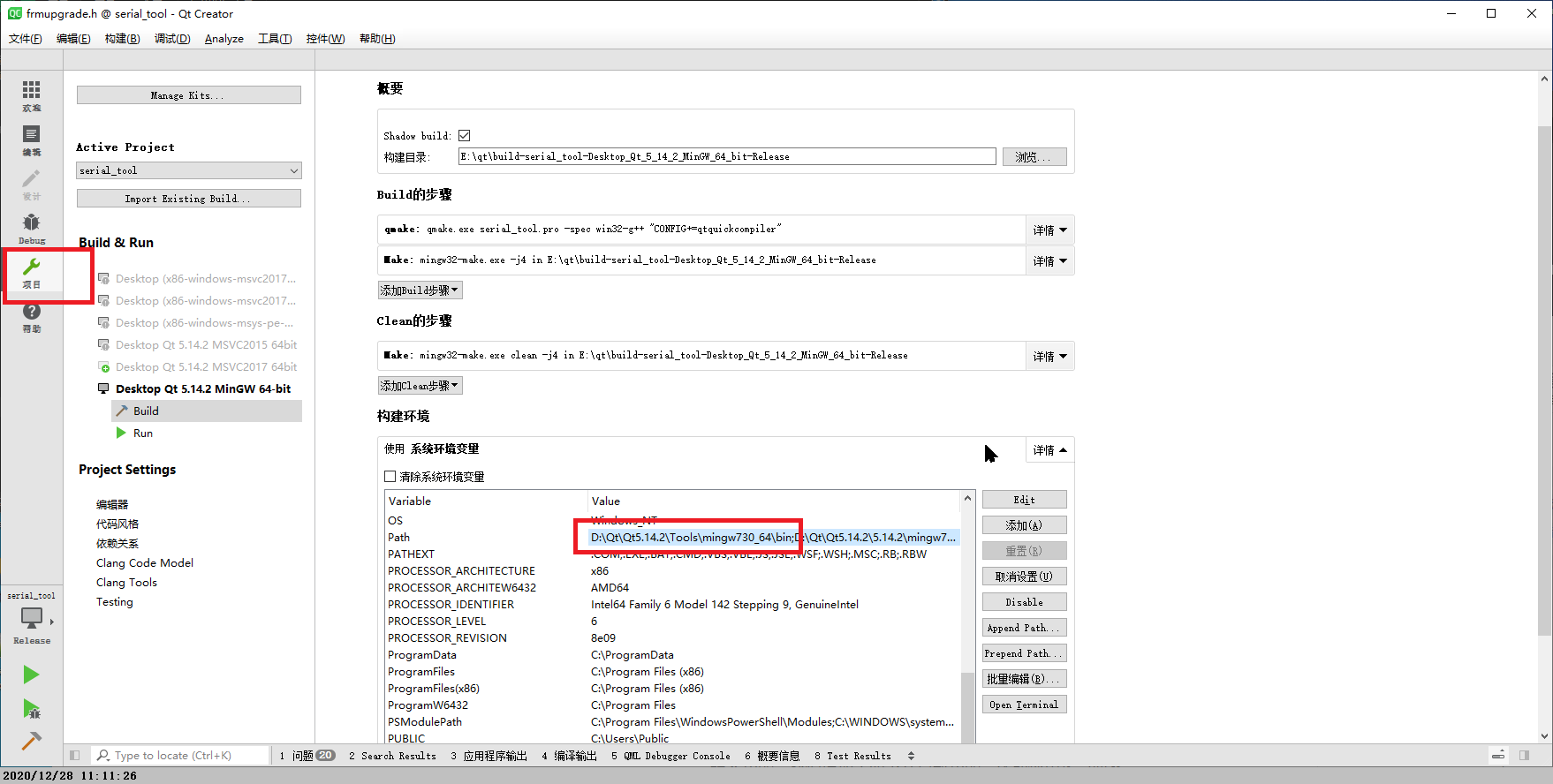Expand details for the Make build step

(x=1049, y=260)
